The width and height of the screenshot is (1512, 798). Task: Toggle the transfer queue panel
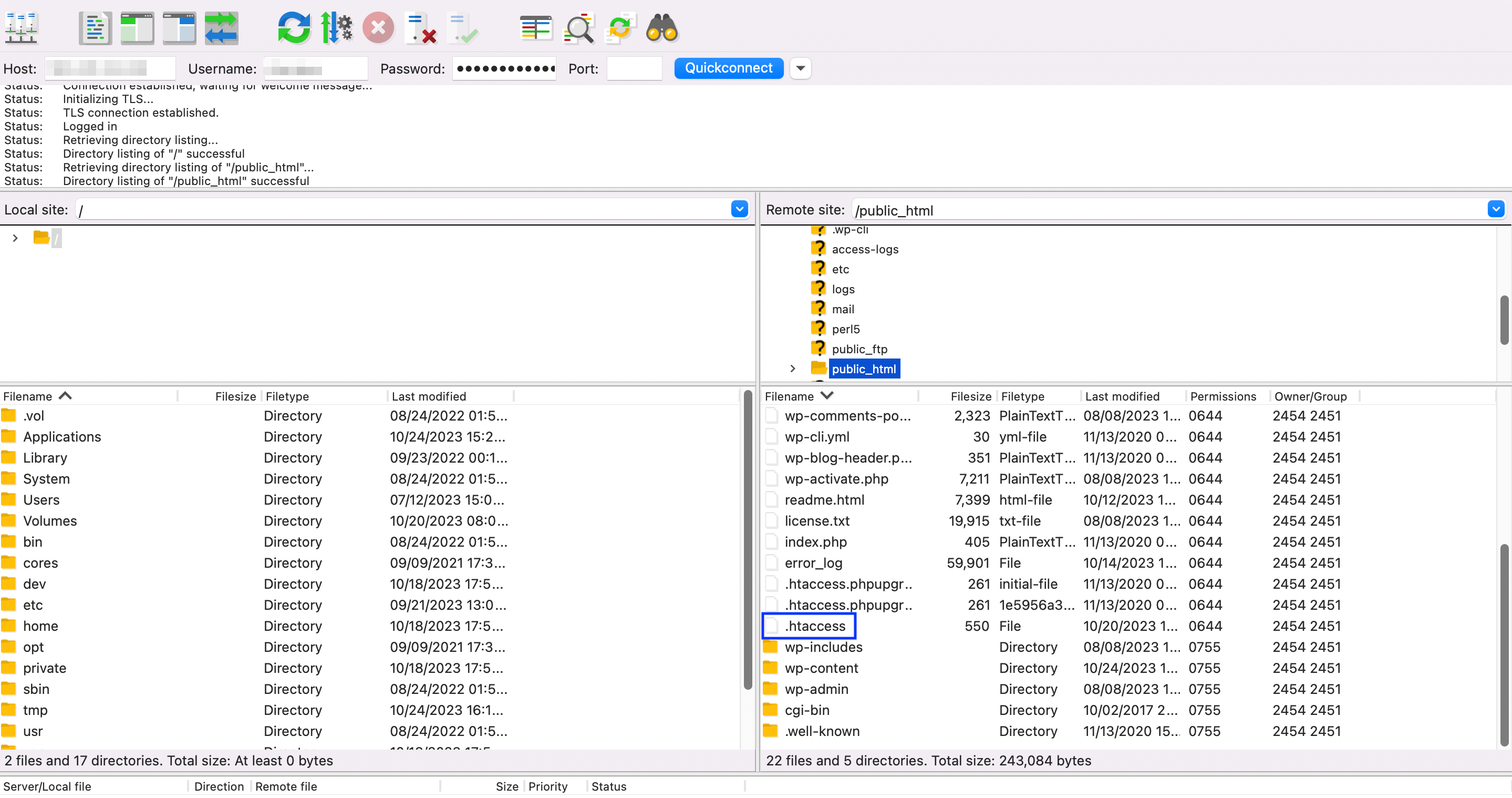pos(221,27)
